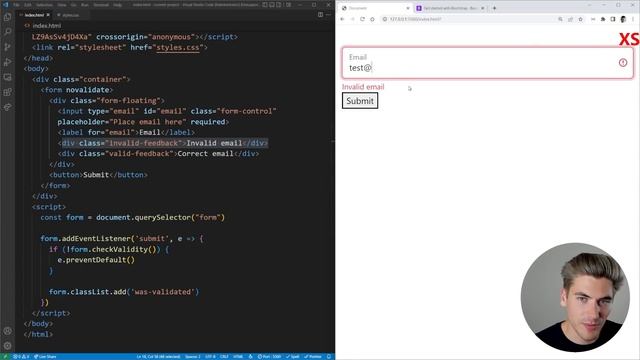Screen dimensions: 640x360
Task: Open the notifications bell in status bar
Action: coord(329,356)
